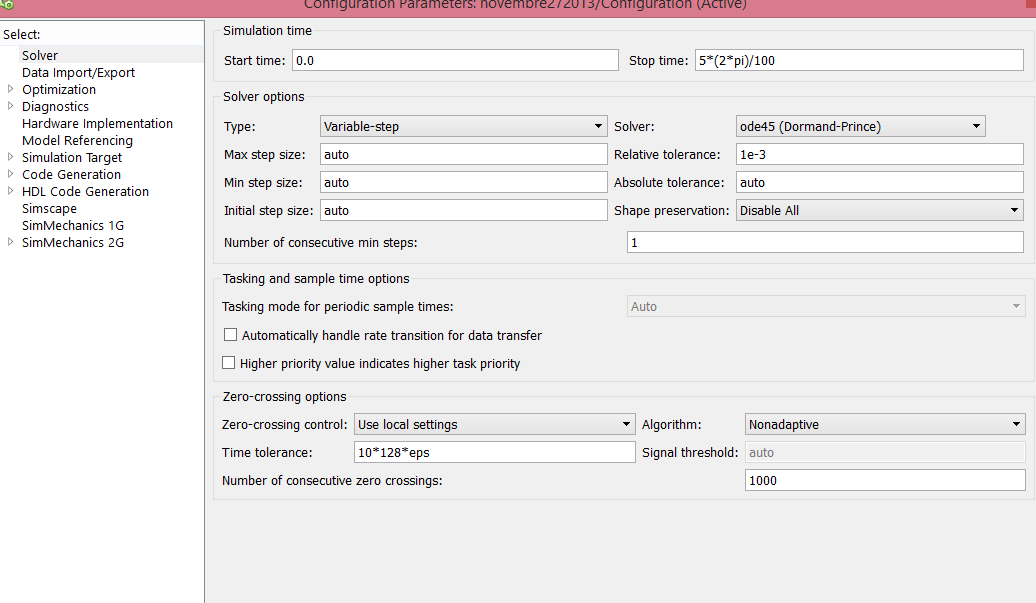Open the Simscape settings pane
The height and width of the screenshot is (603, 1036).
click(49, 208)
